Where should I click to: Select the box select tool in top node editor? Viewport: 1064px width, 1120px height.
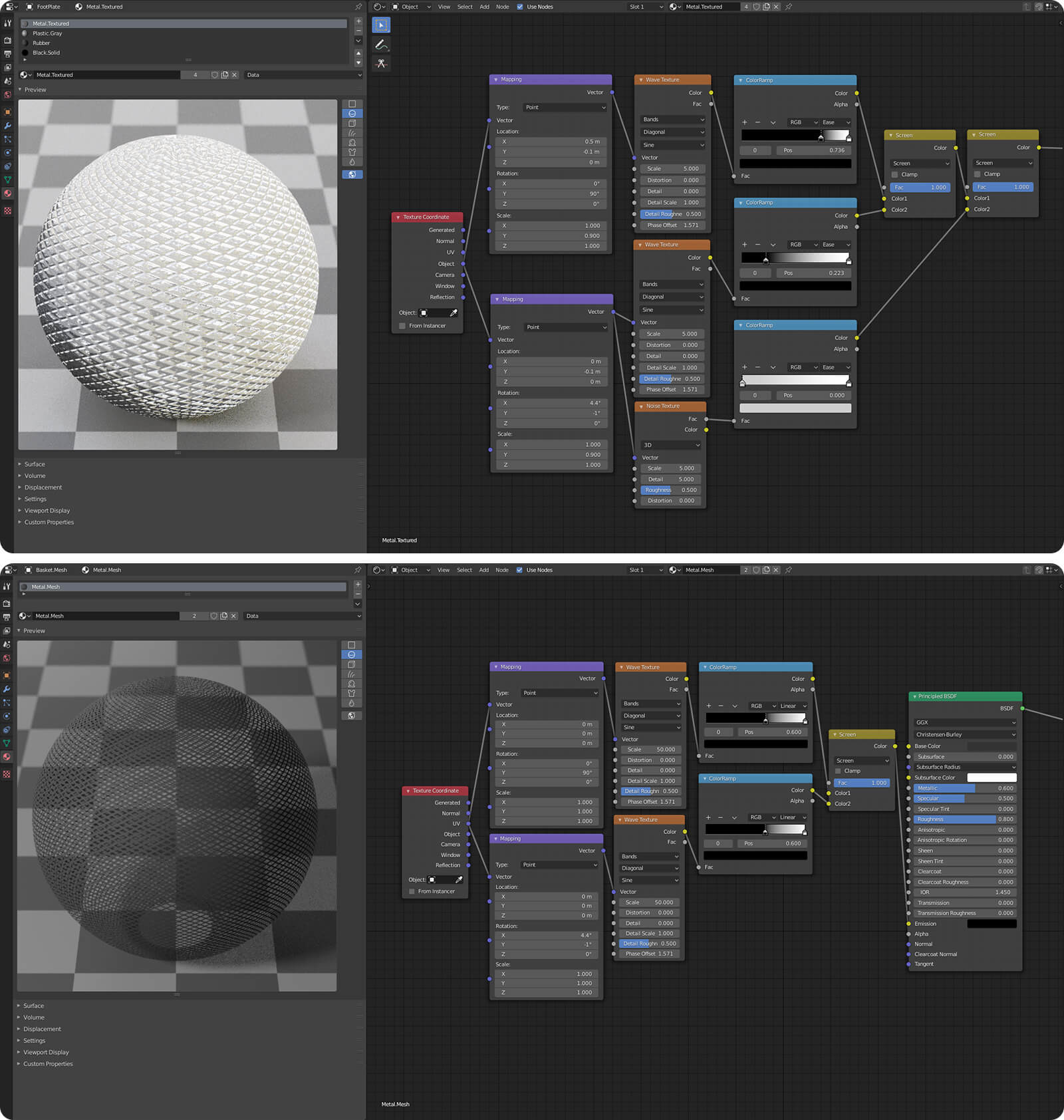(x=381, y=25)
